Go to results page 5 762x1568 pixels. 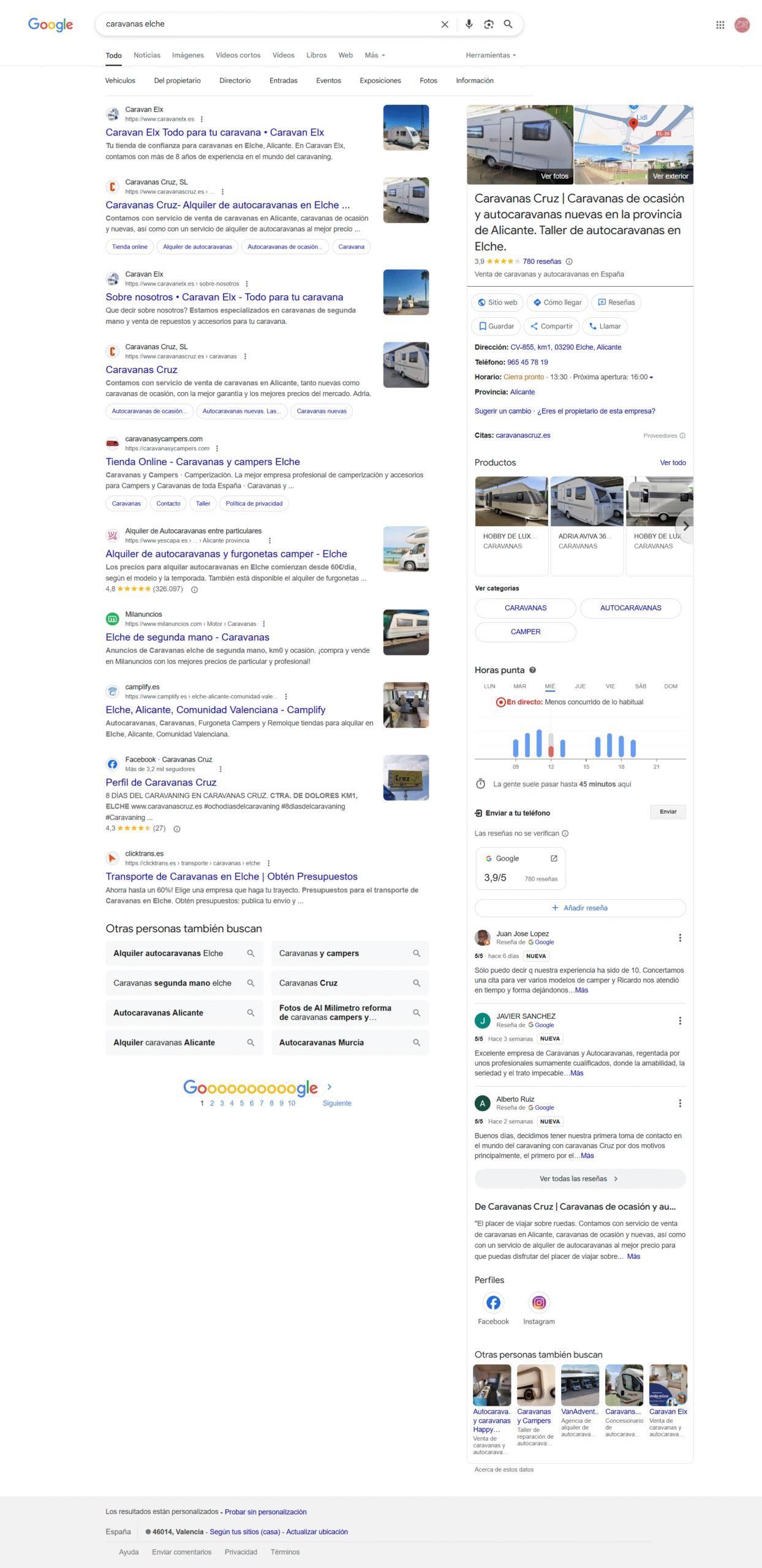pos(242,1103)
